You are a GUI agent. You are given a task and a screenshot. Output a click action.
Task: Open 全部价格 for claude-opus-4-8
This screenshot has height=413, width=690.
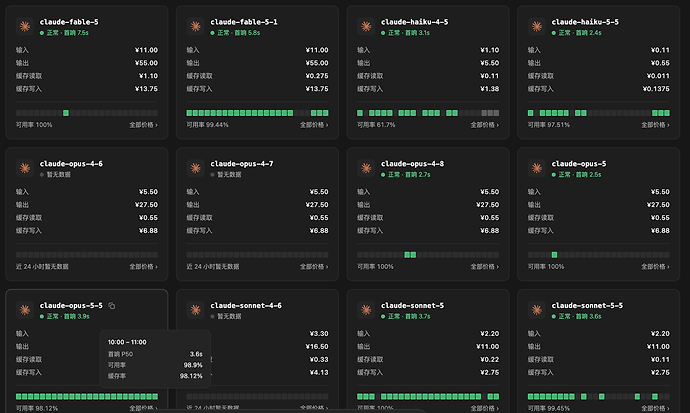[484, 267]
